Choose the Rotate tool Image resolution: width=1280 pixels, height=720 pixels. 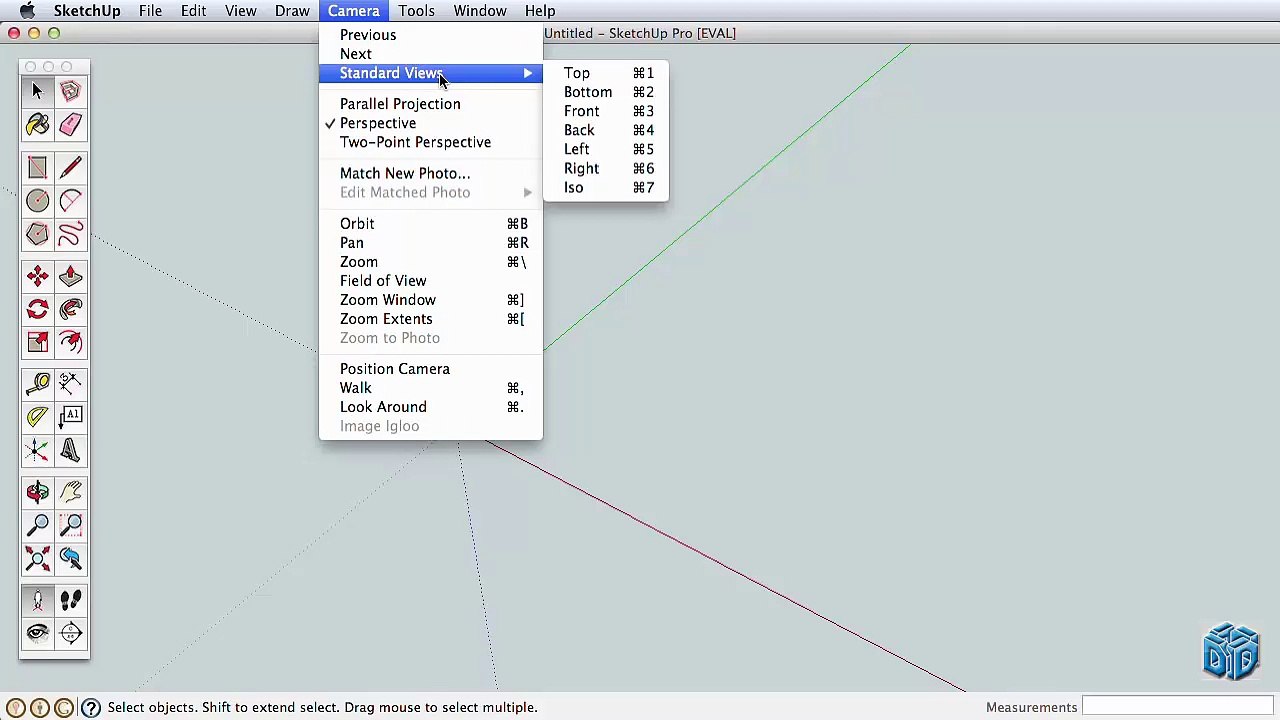(37, 310)
